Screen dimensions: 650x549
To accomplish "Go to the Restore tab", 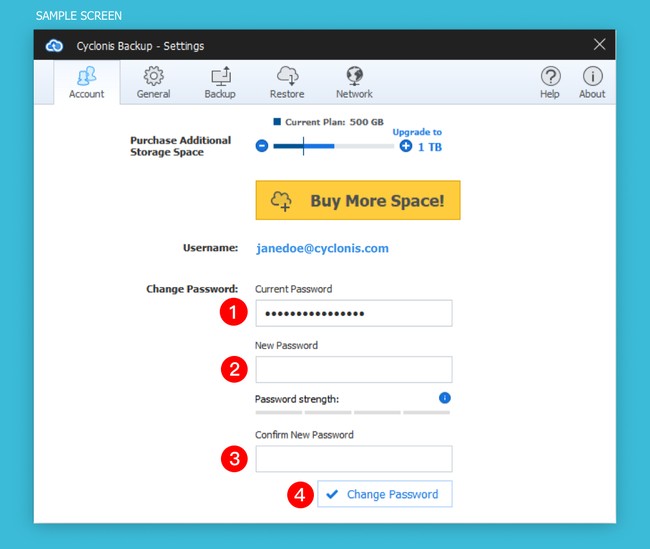I will (287, 82).
